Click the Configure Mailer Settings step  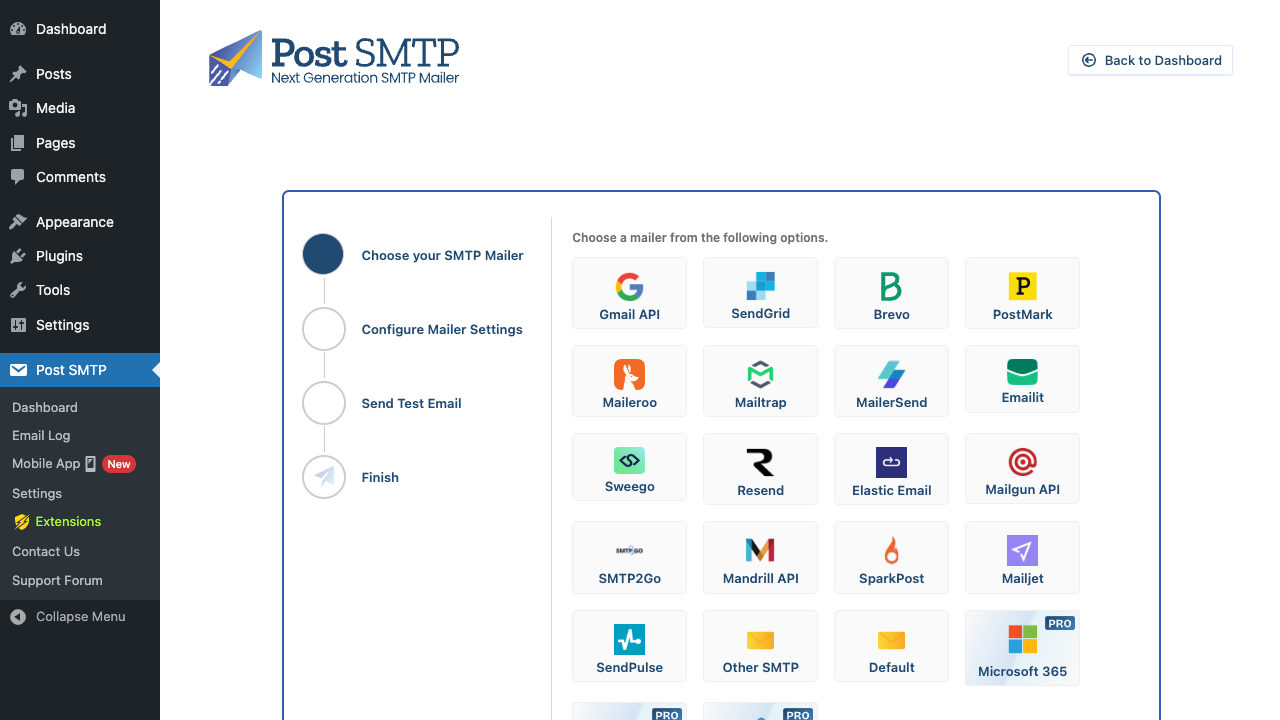click(x=413, y=329)
